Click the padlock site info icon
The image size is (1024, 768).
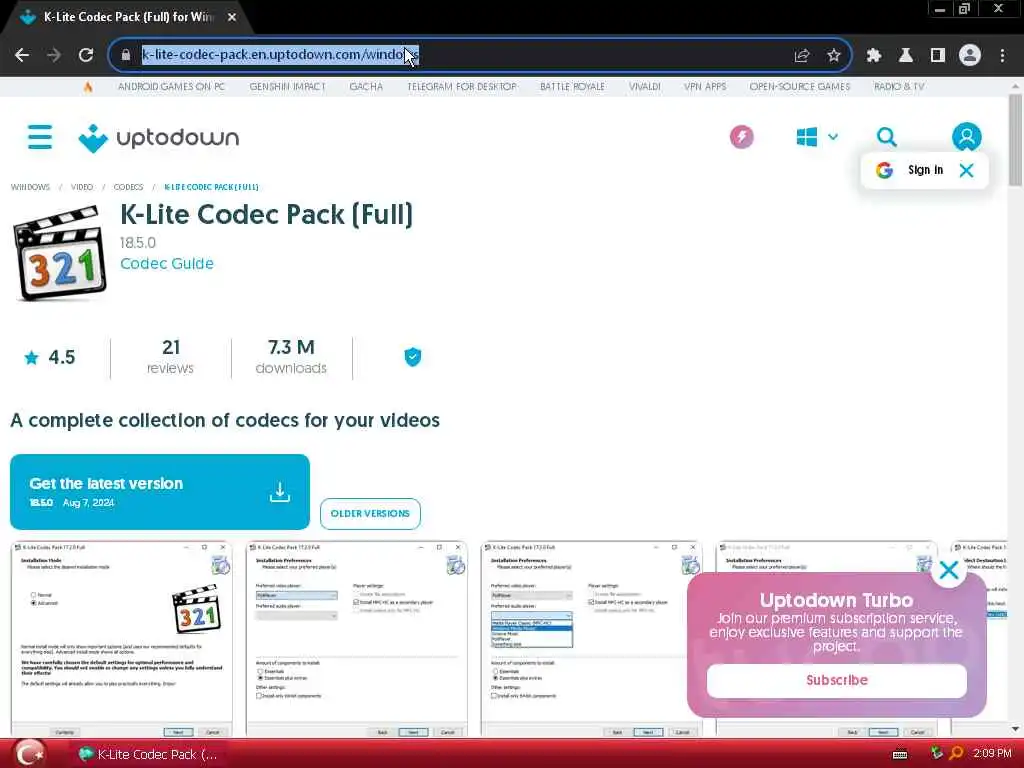pyautogui.click(x=126, y=55)
